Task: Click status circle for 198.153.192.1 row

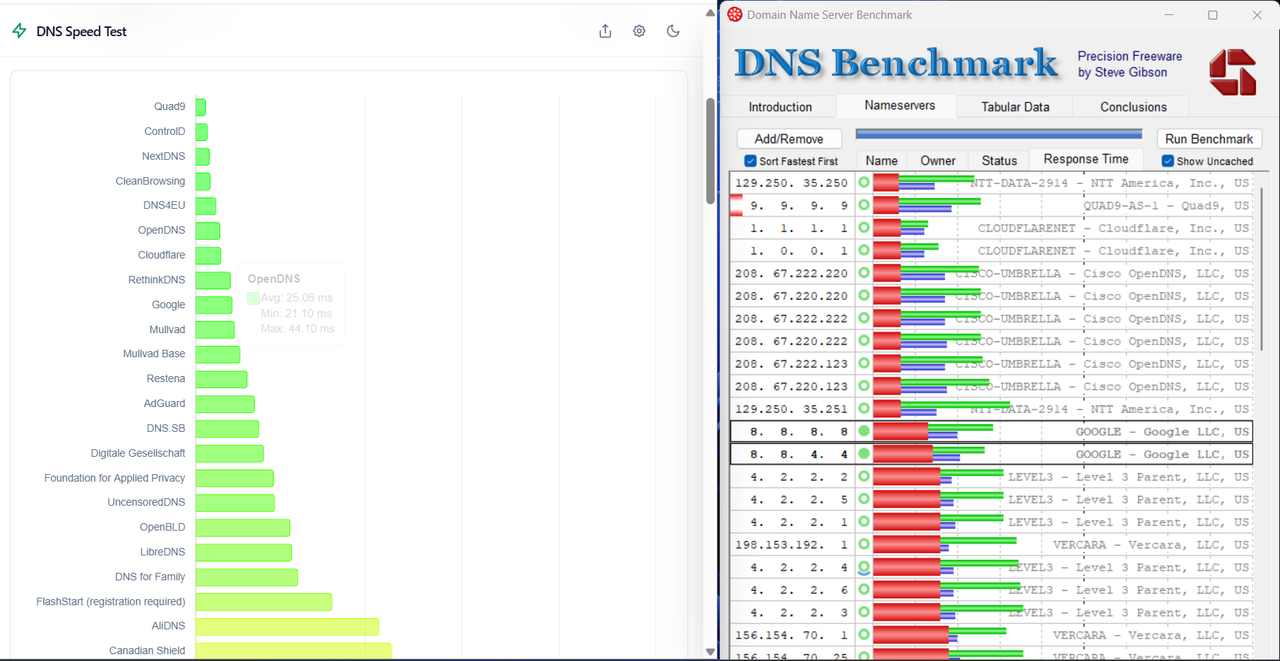Action: pos(864,544)
